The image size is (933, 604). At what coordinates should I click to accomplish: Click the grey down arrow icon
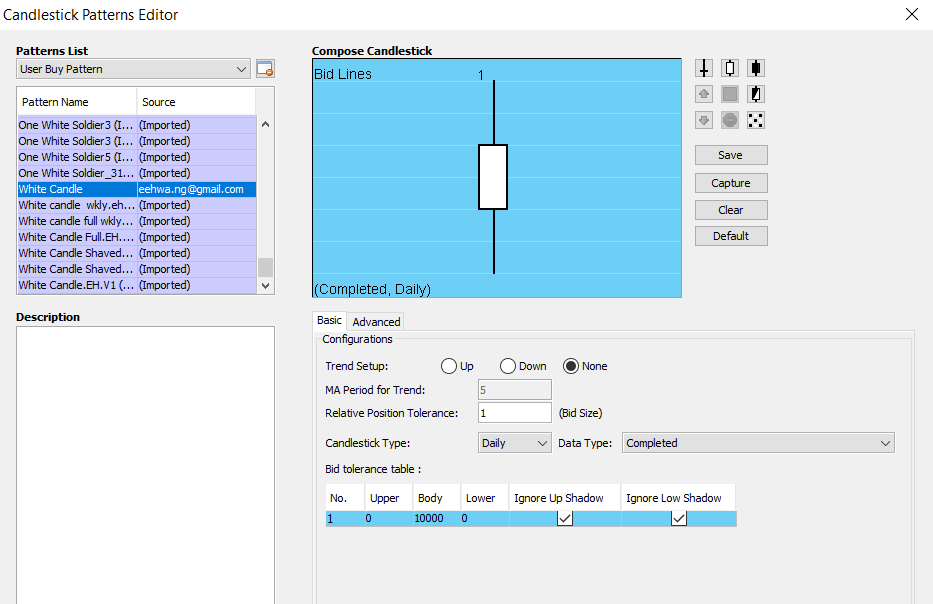pyautogui.click(x=704, y=120)
